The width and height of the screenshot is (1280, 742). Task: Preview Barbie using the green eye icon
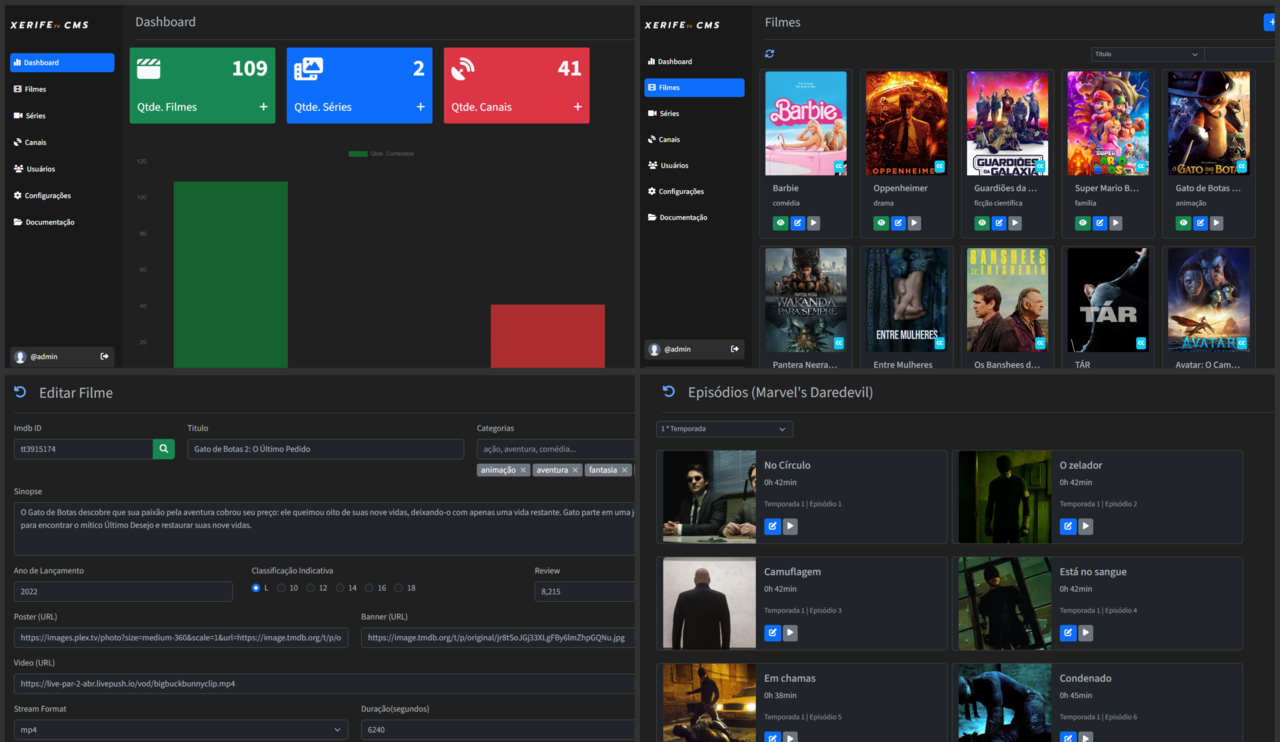point(780,222)
